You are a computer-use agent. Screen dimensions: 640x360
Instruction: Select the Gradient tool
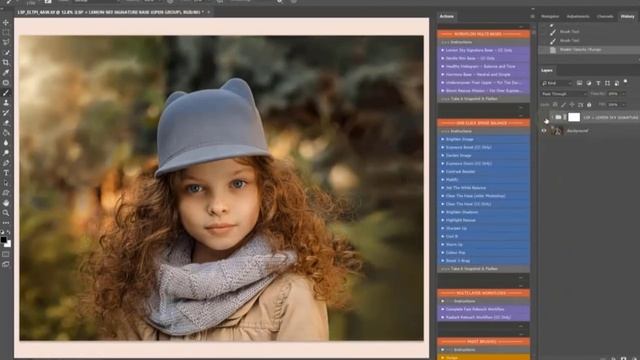tap(6, 133)
